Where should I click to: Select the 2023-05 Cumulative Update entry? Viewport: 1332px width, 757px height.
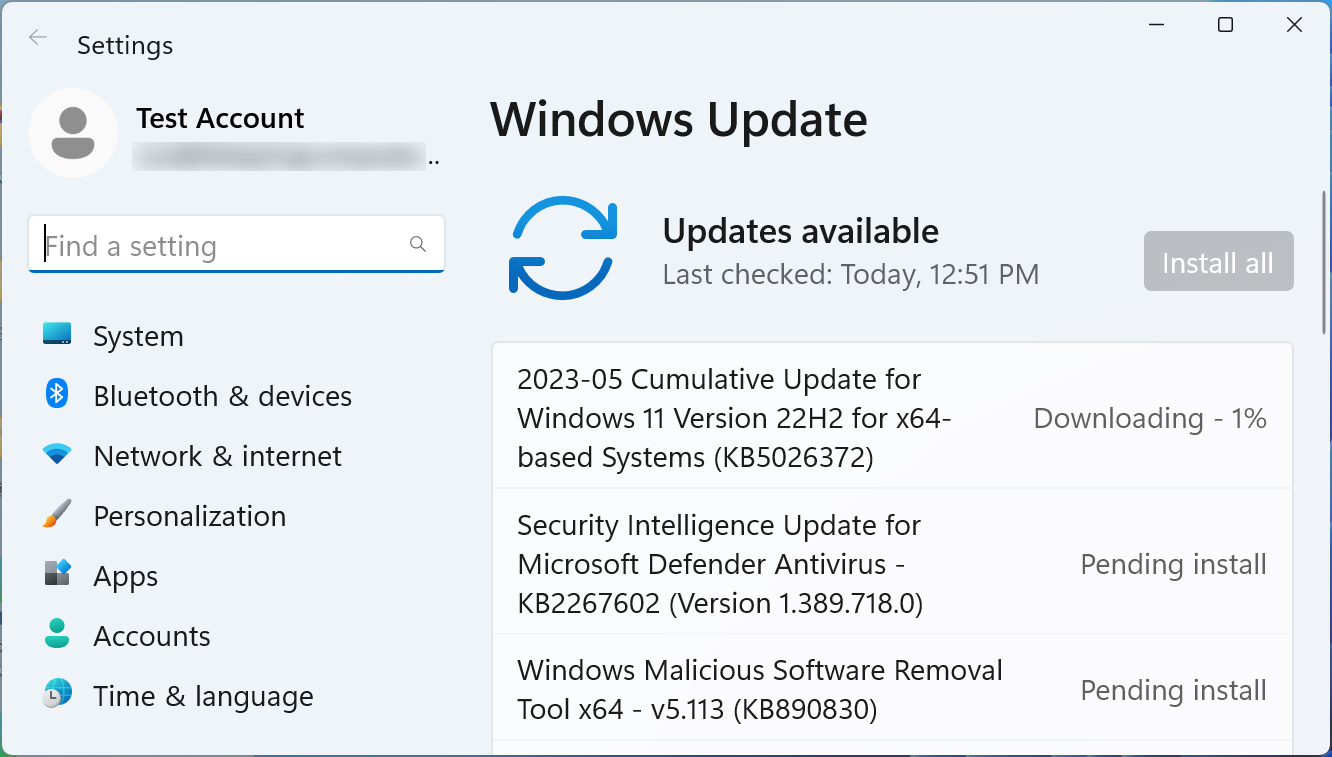892,416
